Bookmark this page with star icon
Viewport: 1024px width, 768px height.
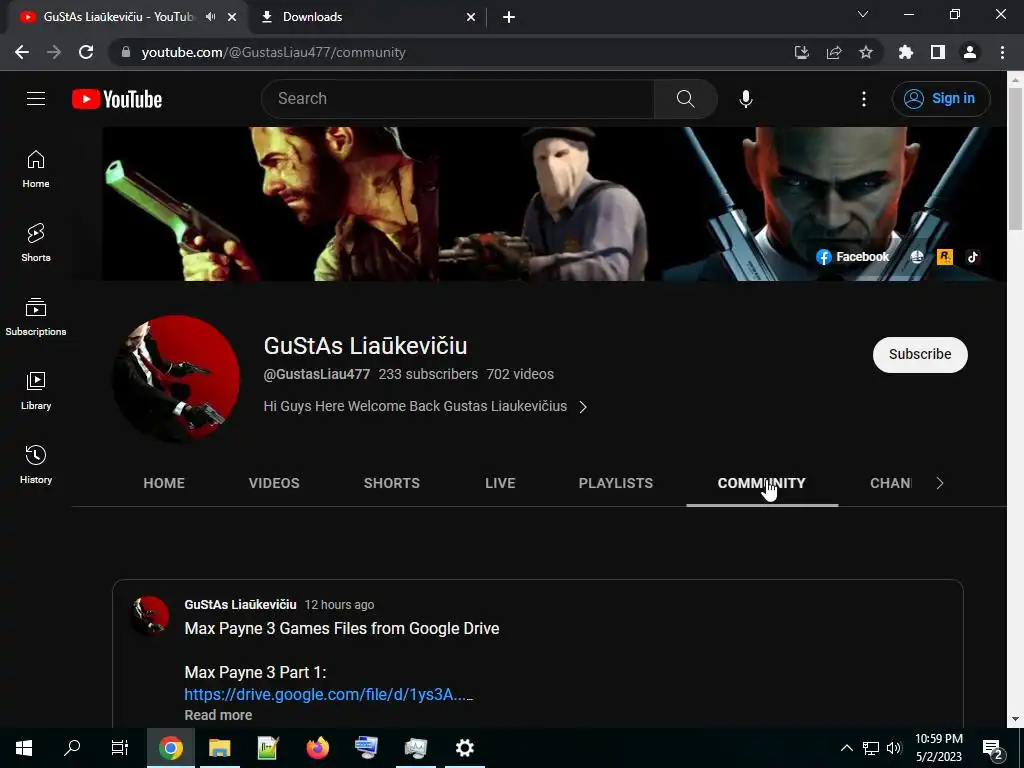pos(866,52)
